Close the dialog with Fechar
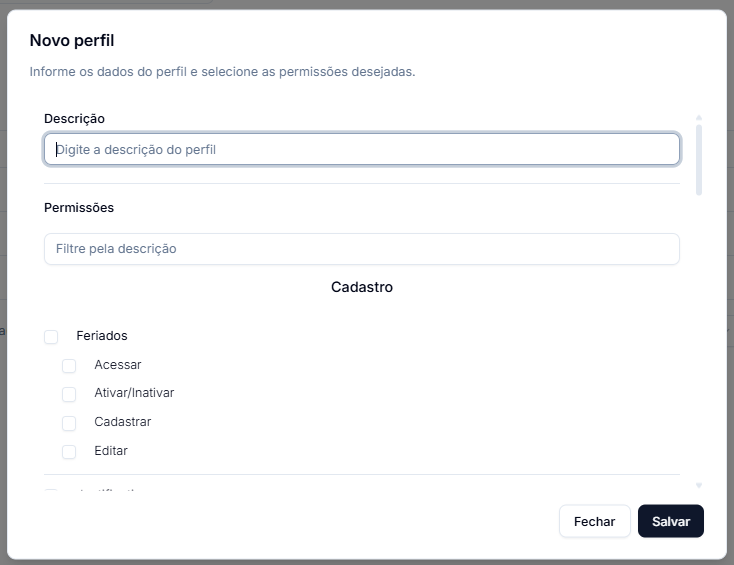This screenshot has height=565, width=734. pos(595,521)
